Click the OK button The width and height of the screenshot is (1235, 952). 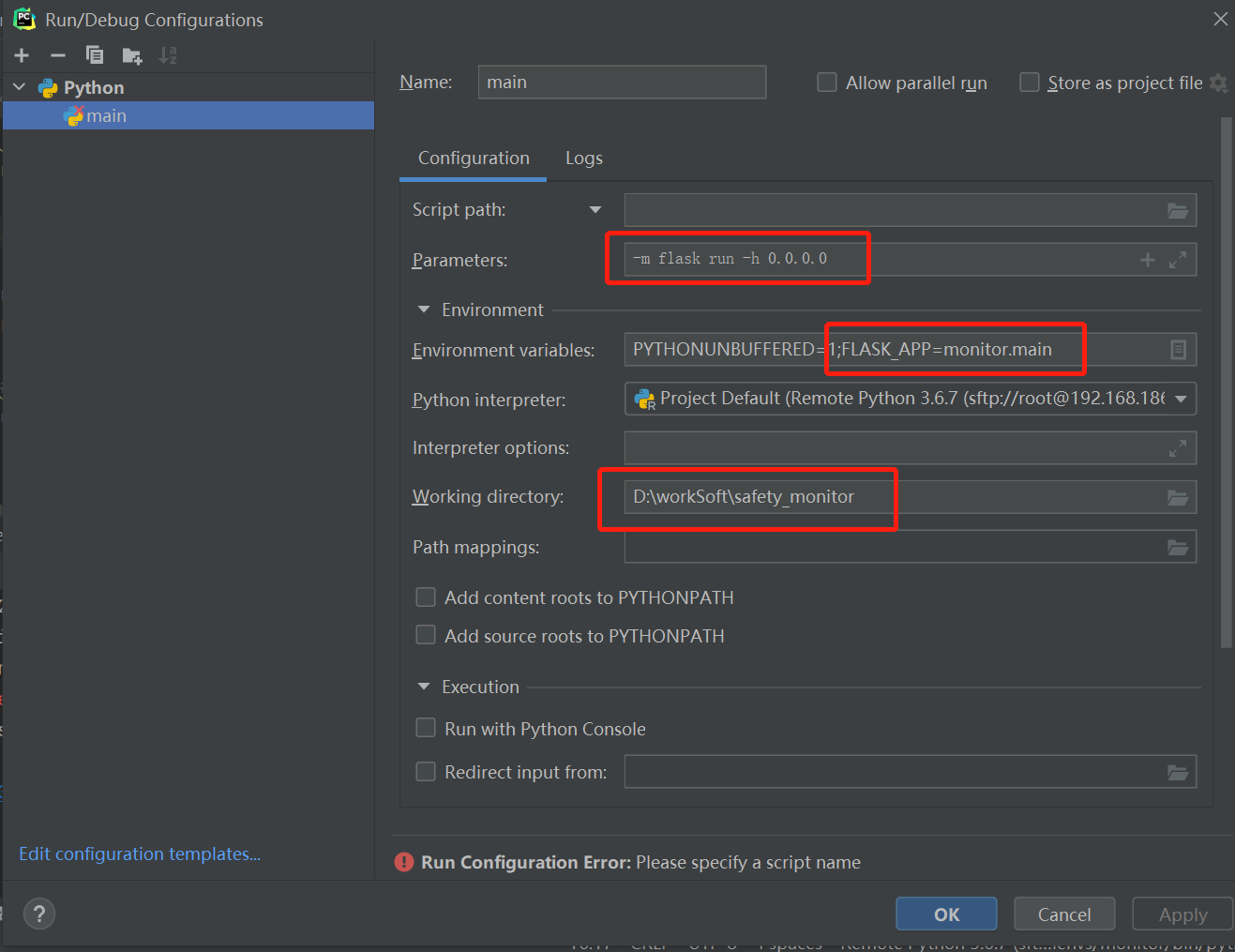(x=946, y=914)
